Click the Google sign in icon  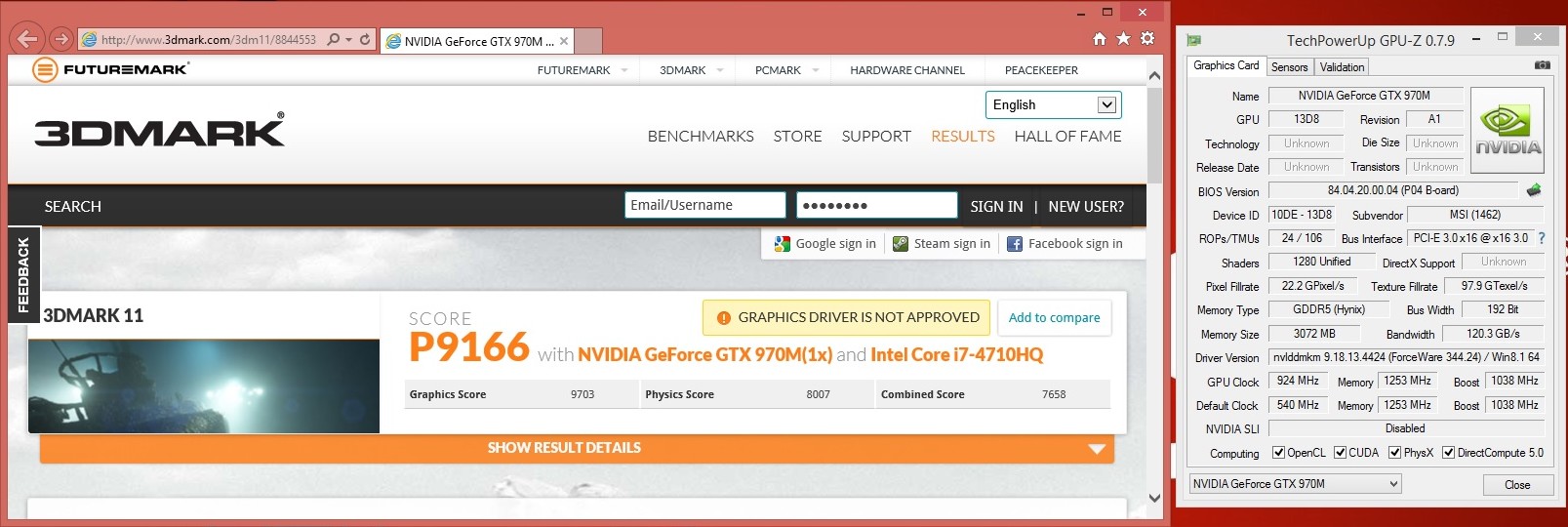coord(783,244)
